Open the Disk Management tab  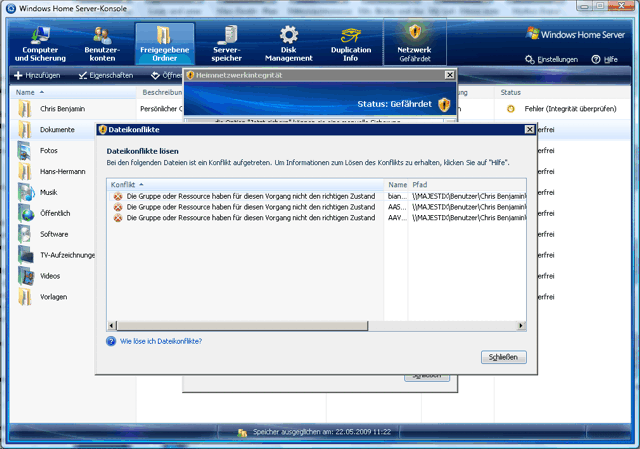(x=289, y=44)
